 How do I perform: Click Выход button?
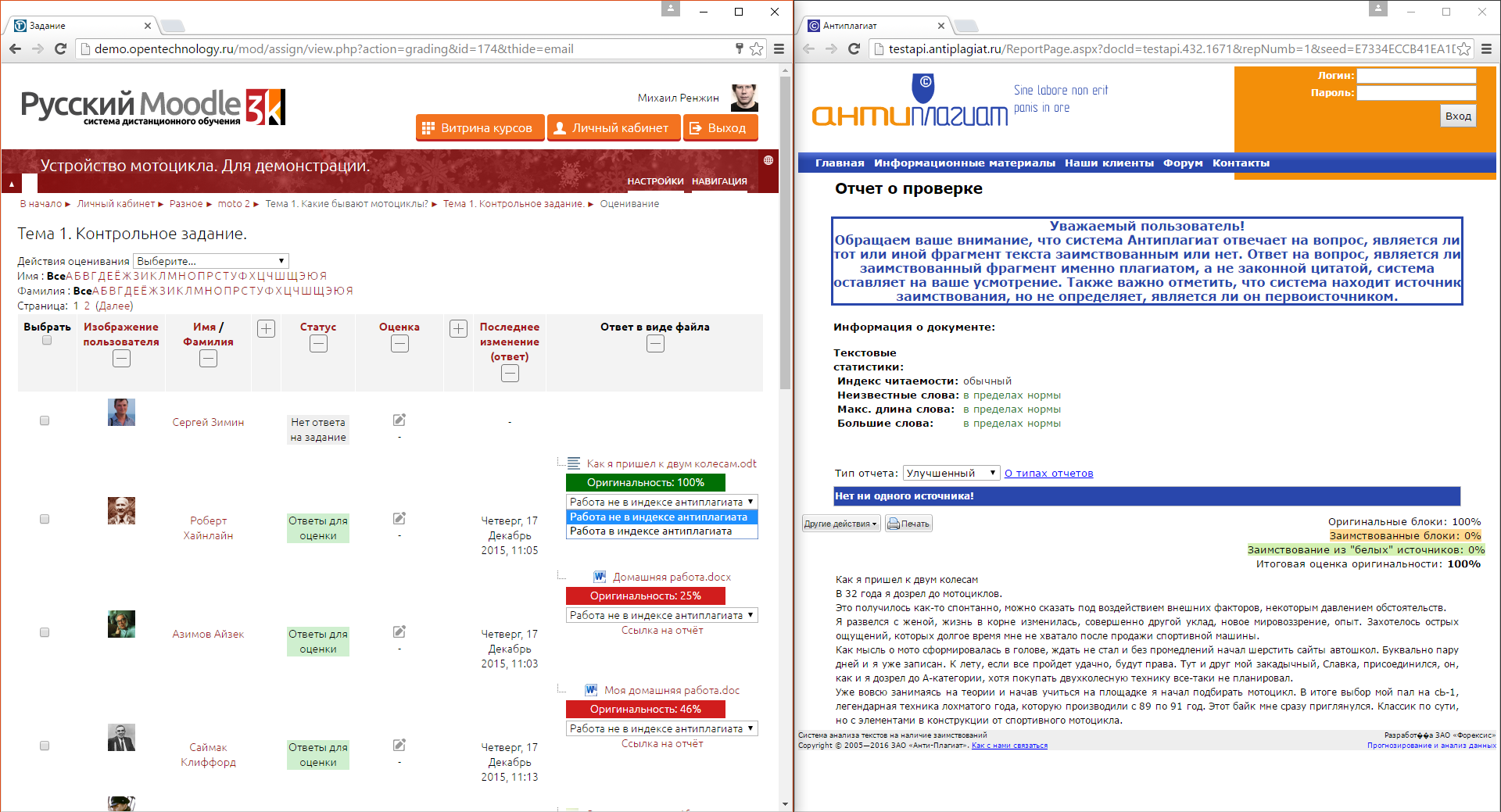721,127
